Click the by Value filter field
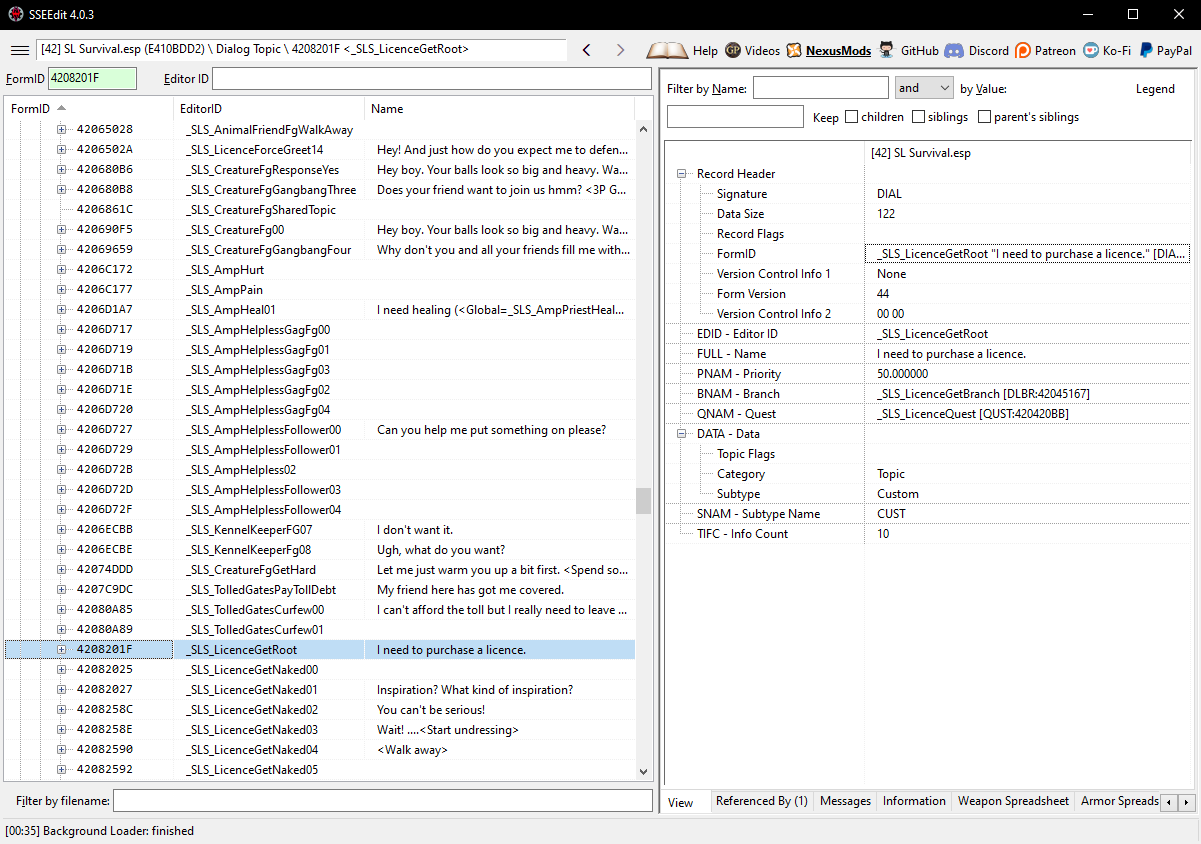Screen dimensions: 1201x844 pos(735,117)
